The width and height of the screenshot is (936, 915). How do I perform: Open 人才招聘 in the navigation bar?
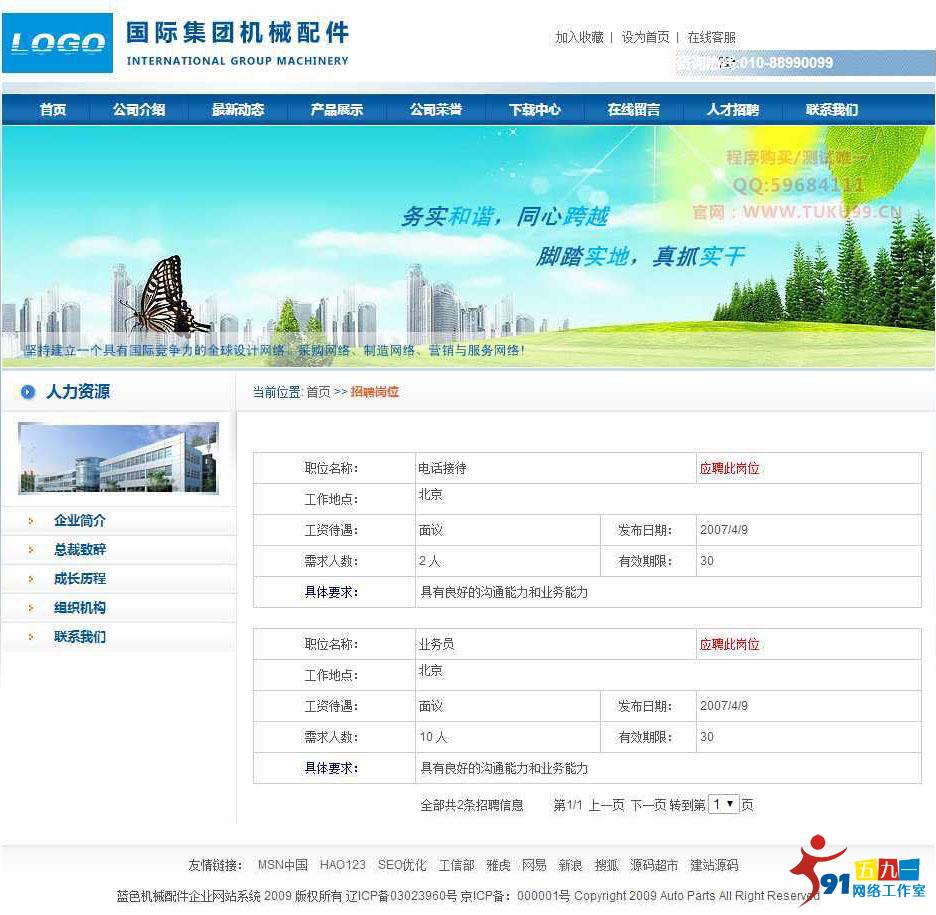(732, 110)
